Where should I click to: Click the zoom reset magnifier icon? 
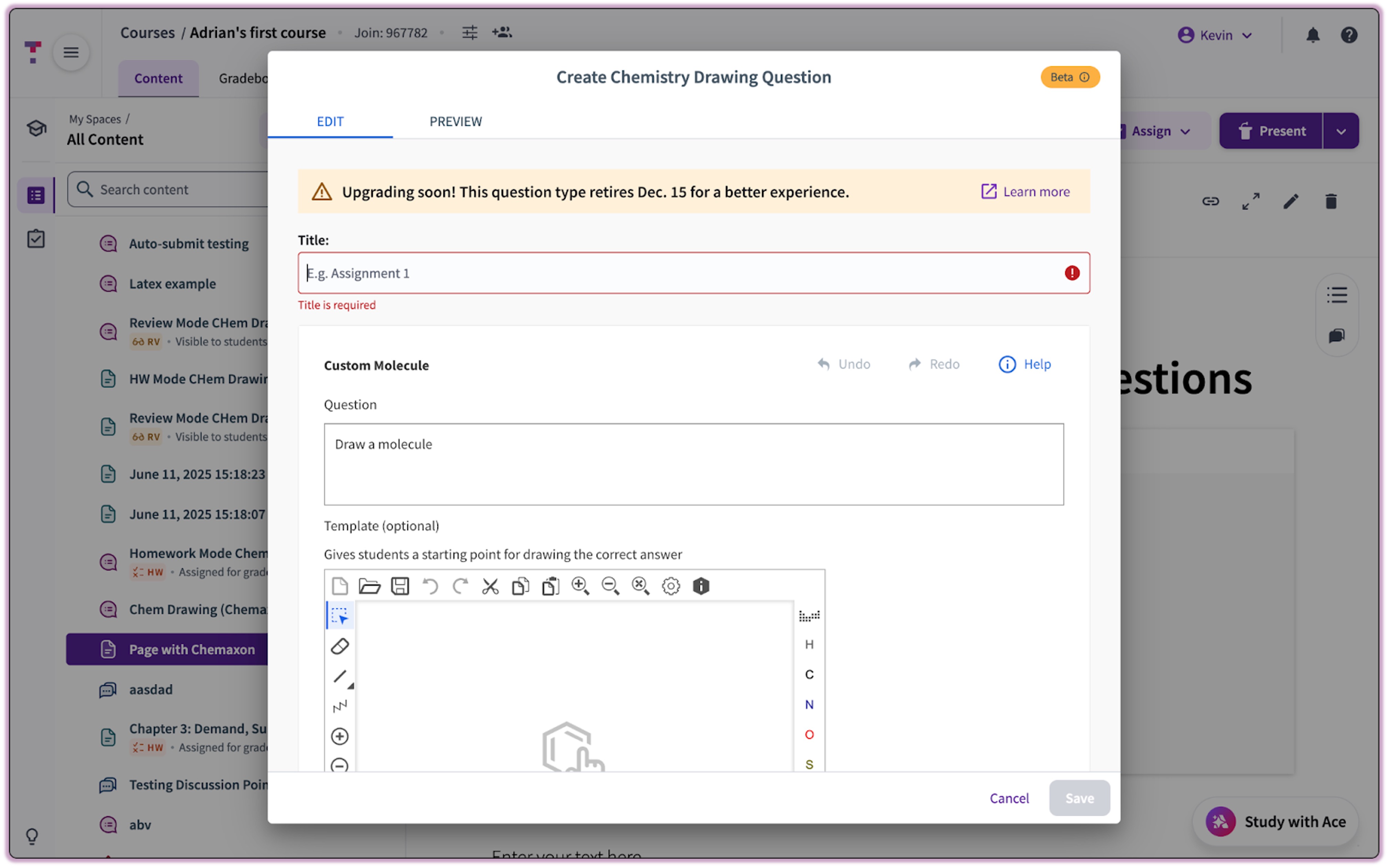[641, 586]
